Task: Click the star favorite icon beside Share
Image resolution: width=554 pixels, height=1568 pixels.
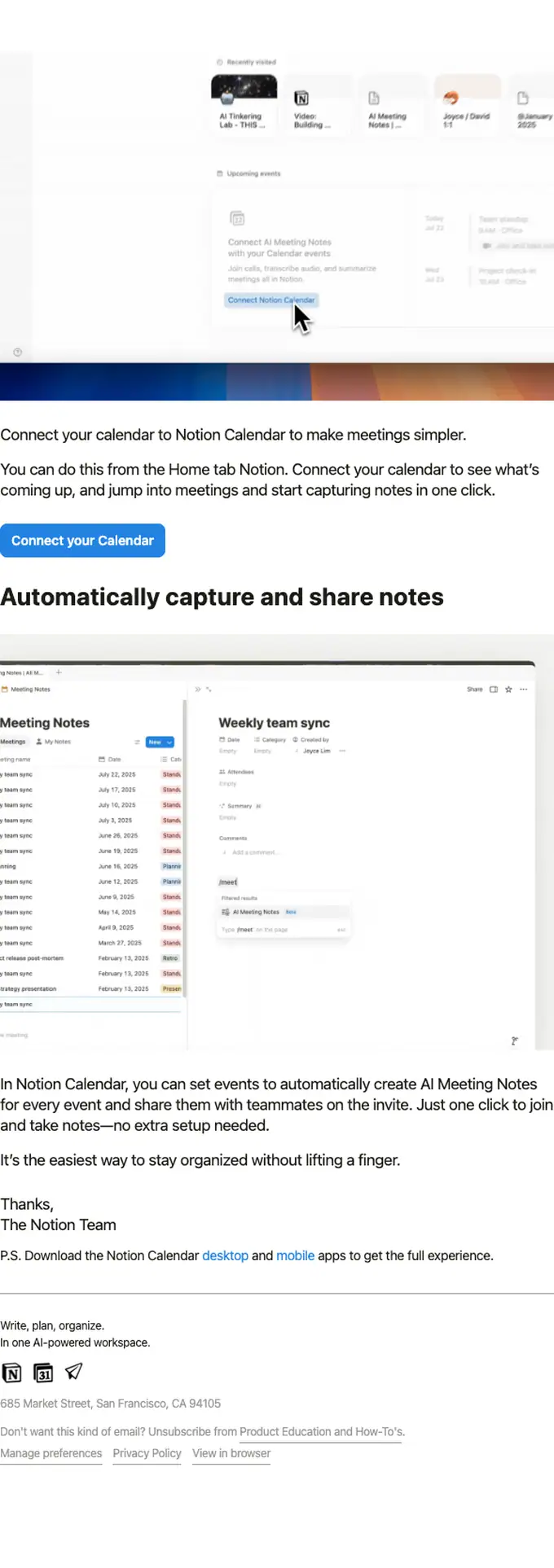Action: click(508, 689)
